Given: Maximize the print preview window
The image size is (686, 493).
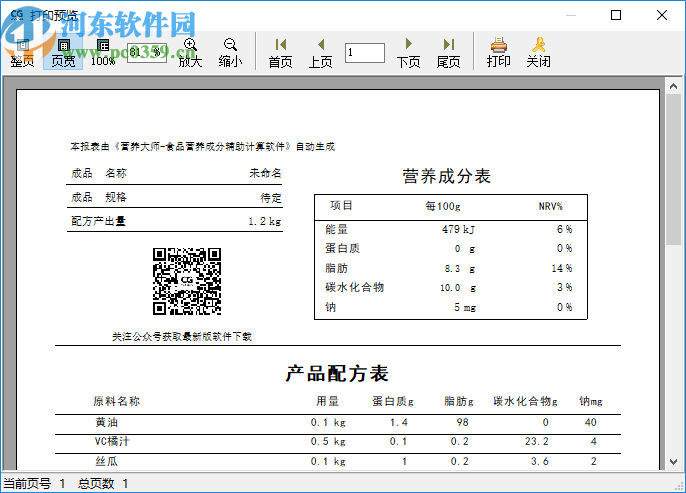Looking at the screenshot, I should [x=616, y=15].
